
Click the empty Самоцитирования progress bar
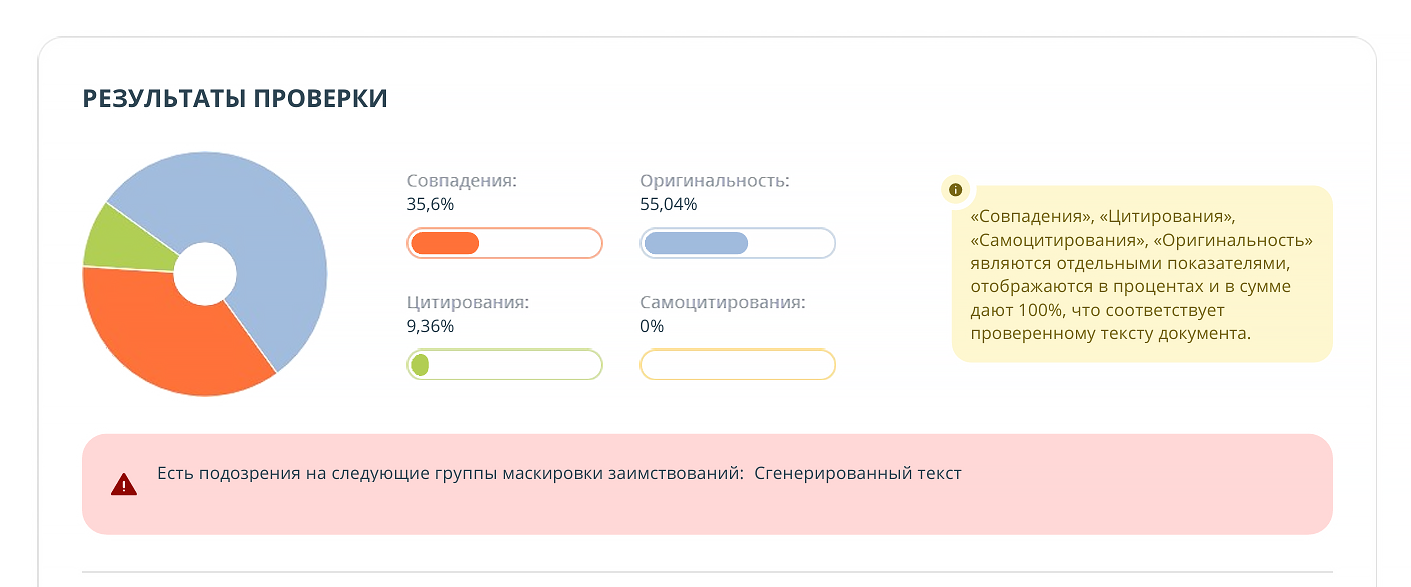pyautogui.click(x=737, y=365)
